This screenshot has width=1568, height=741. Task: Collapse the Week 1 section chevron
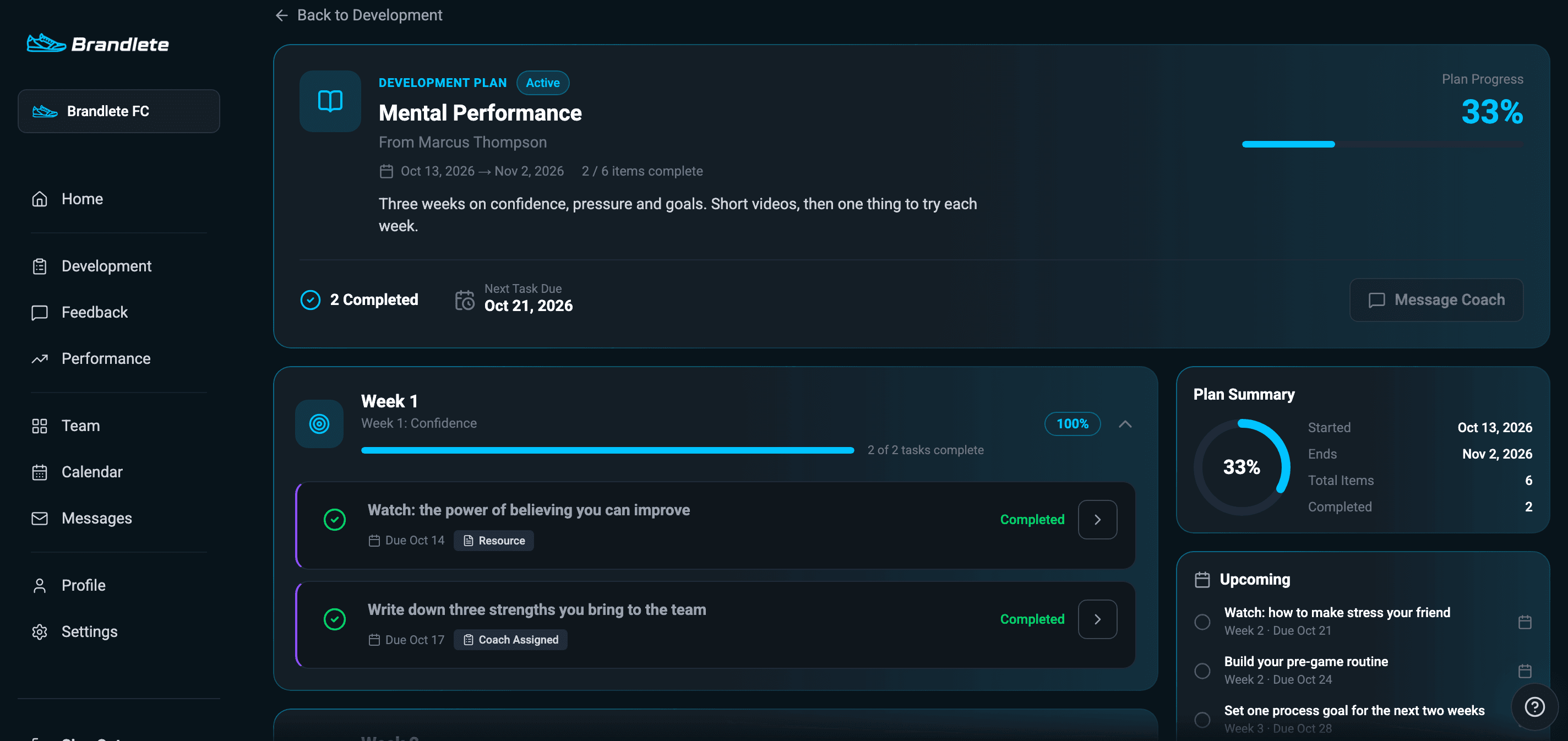pos(1125,424)
